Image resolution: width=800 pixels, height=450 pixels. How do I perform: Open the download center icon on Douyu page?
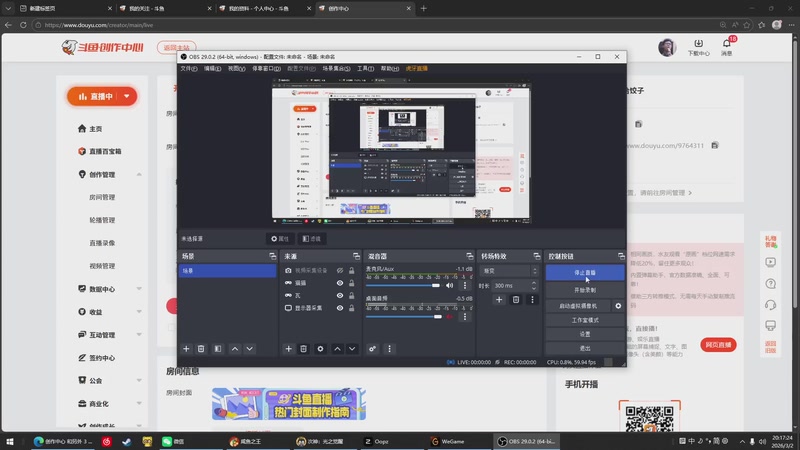point(698,47)
